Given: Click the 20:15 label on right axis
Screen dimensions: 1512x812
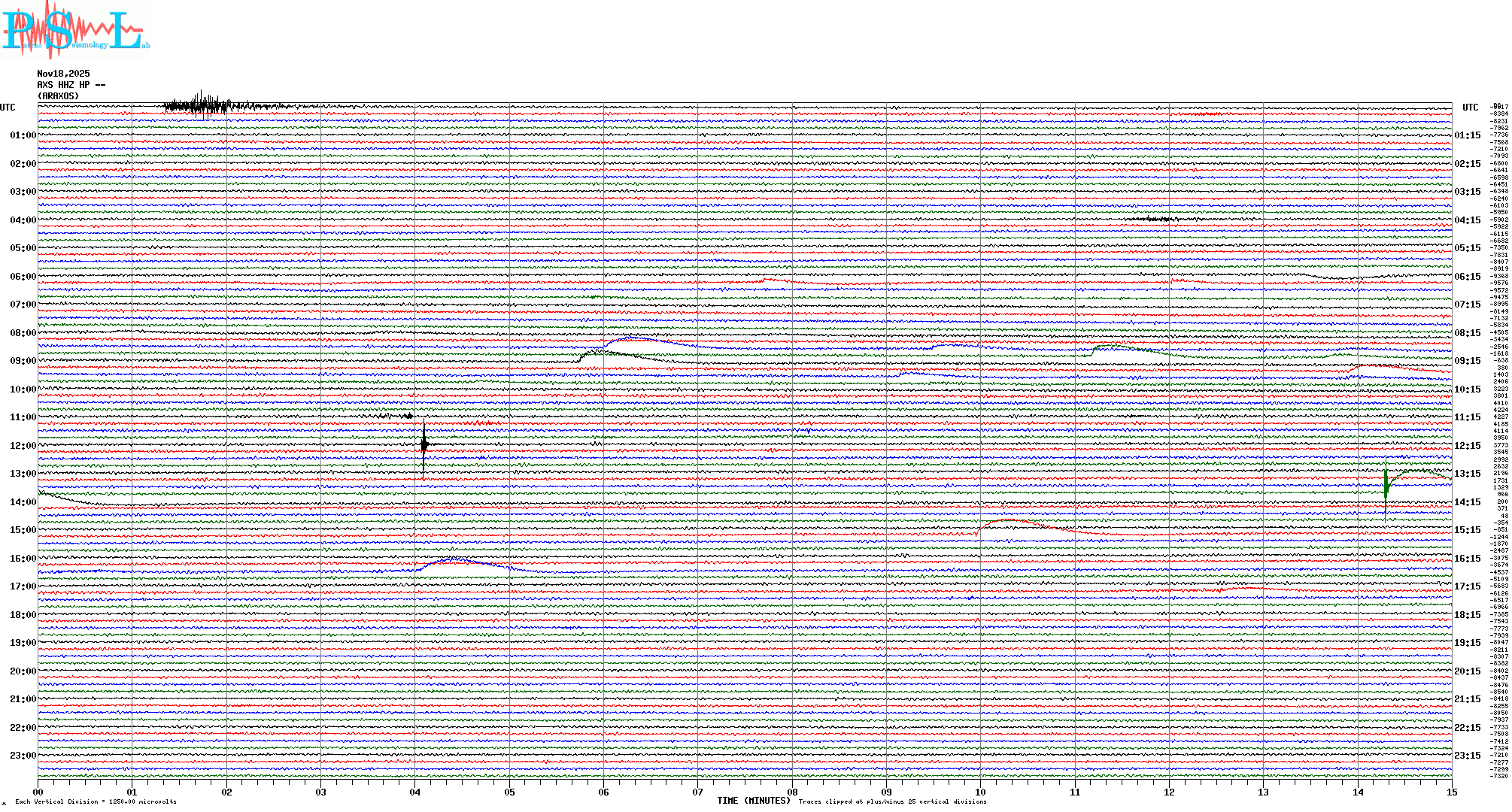Looking at the screenshot, I should click(1467, 671).
